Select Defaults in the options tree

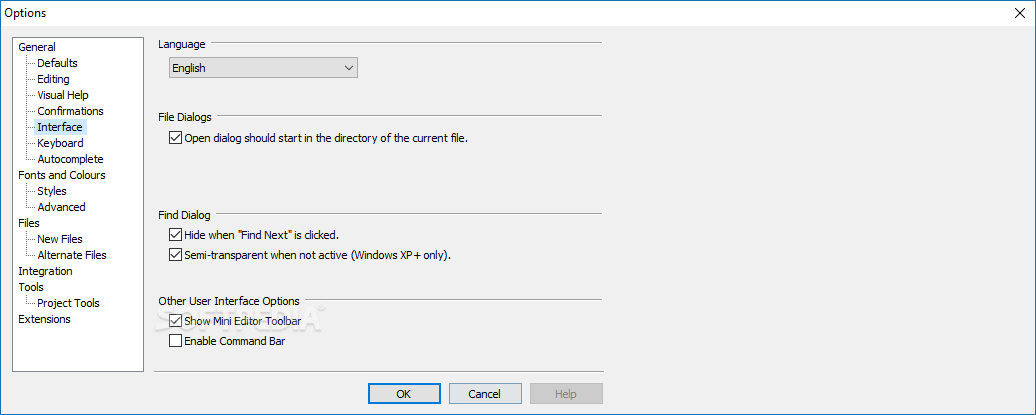[x=57, y=63]
